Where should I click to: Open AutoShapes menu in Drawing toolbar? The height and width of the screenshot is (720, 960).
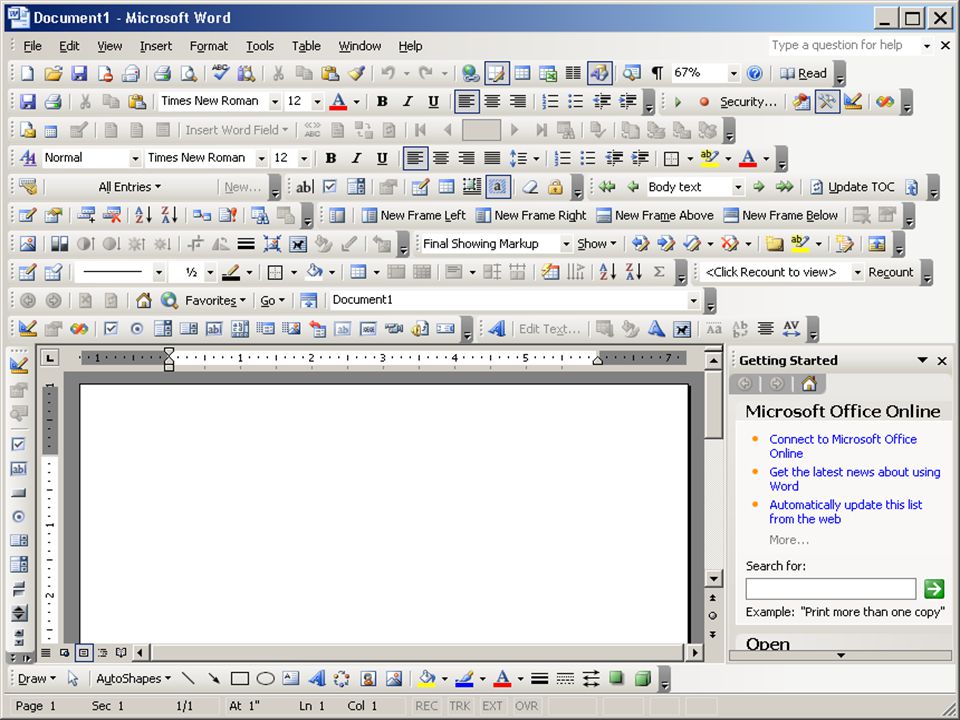(133, 678)
